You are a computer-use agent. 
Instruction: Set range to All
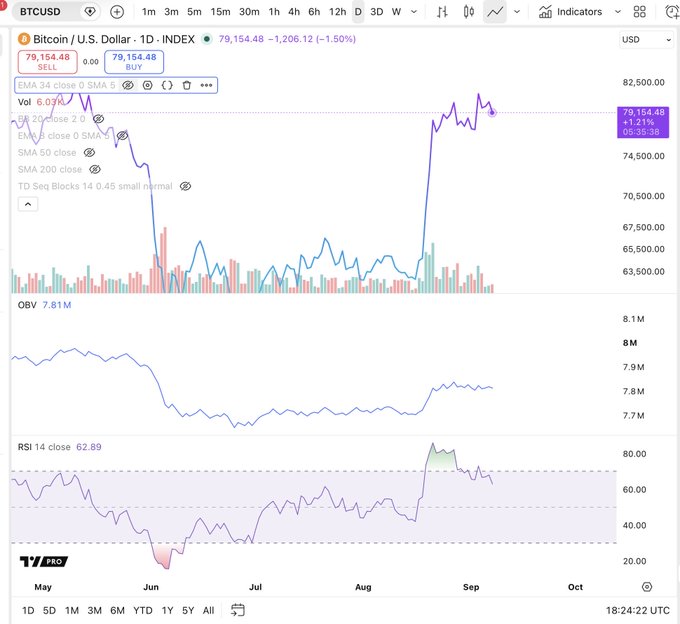click(x=209, y=611)
